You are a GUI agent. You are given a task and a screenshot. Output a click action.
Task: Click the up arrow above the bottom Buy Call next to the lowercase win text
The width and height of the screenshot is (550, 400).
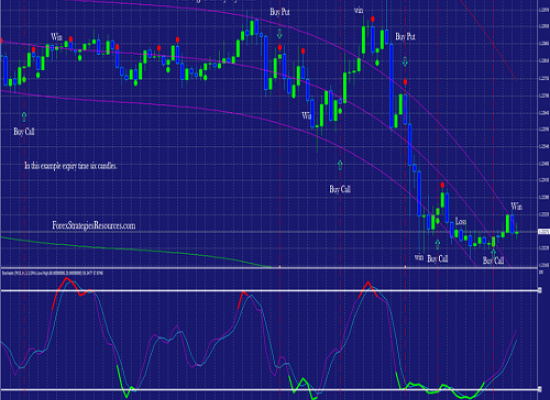(437, 244)
